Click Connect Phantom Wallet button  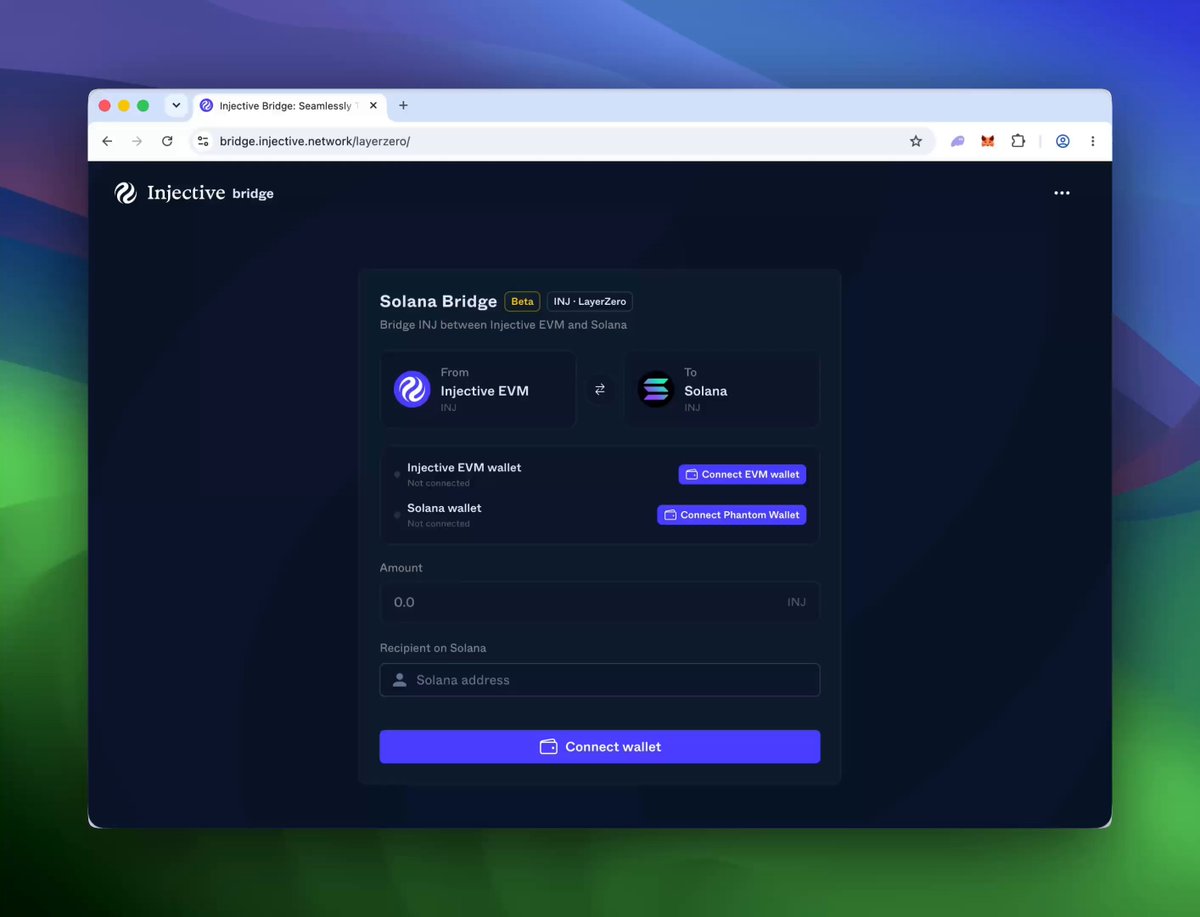[x=731, y=515]
